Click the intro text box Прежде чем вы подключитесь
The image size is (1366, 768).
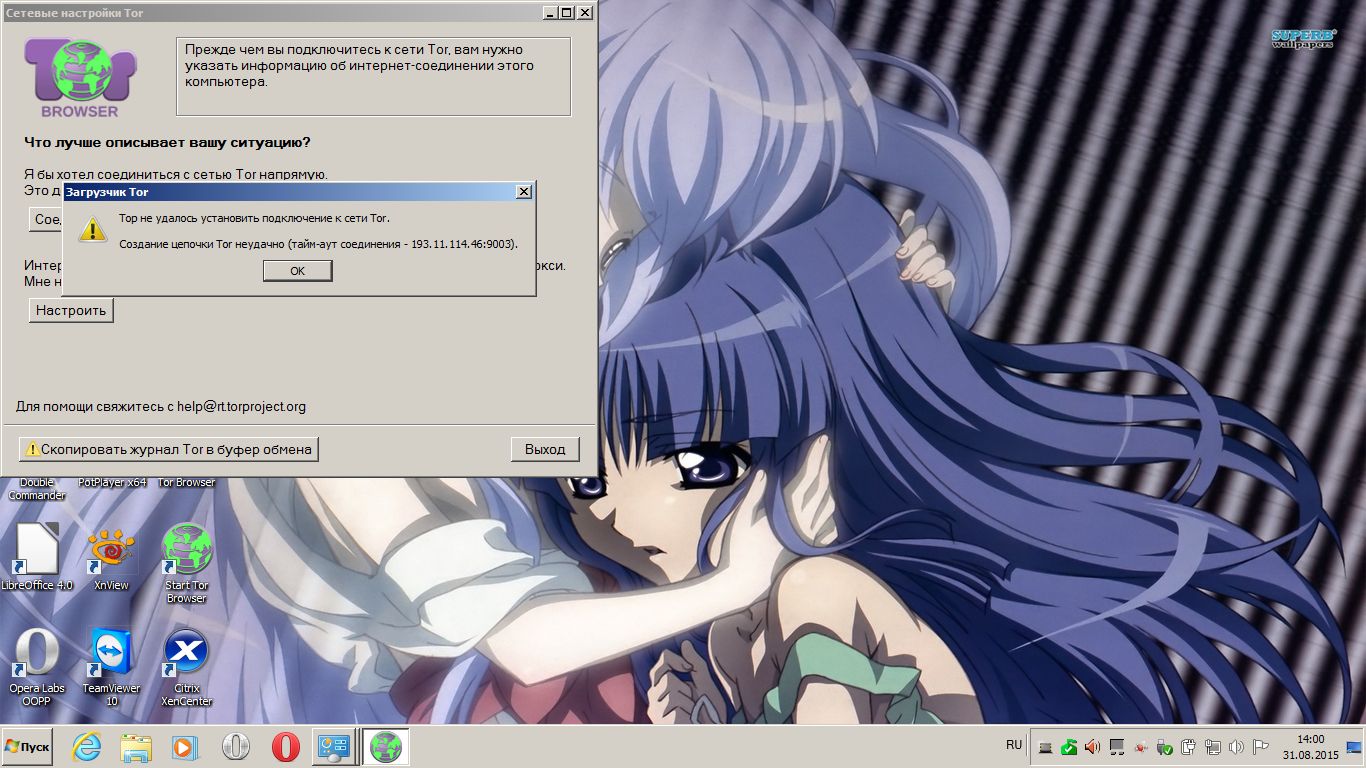point(373,77)
